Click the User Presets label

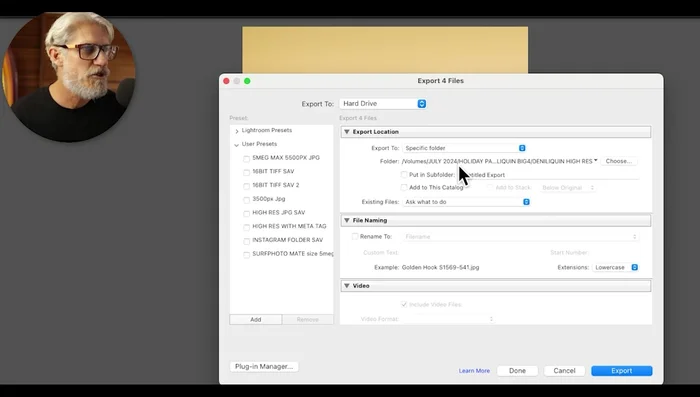(x=259, y=144)
